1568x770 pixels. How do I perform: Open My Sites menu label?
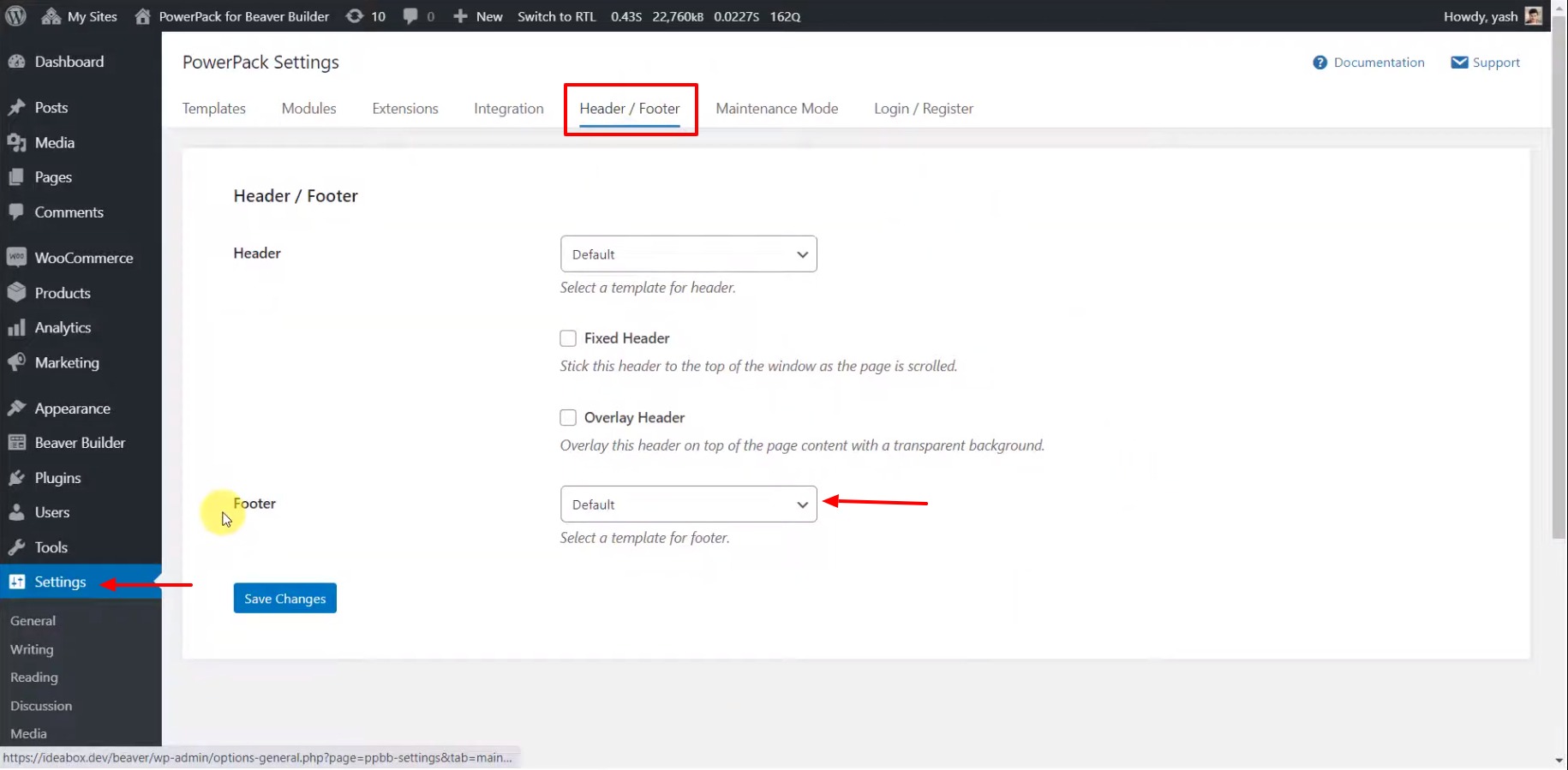(x=93, y=16)
